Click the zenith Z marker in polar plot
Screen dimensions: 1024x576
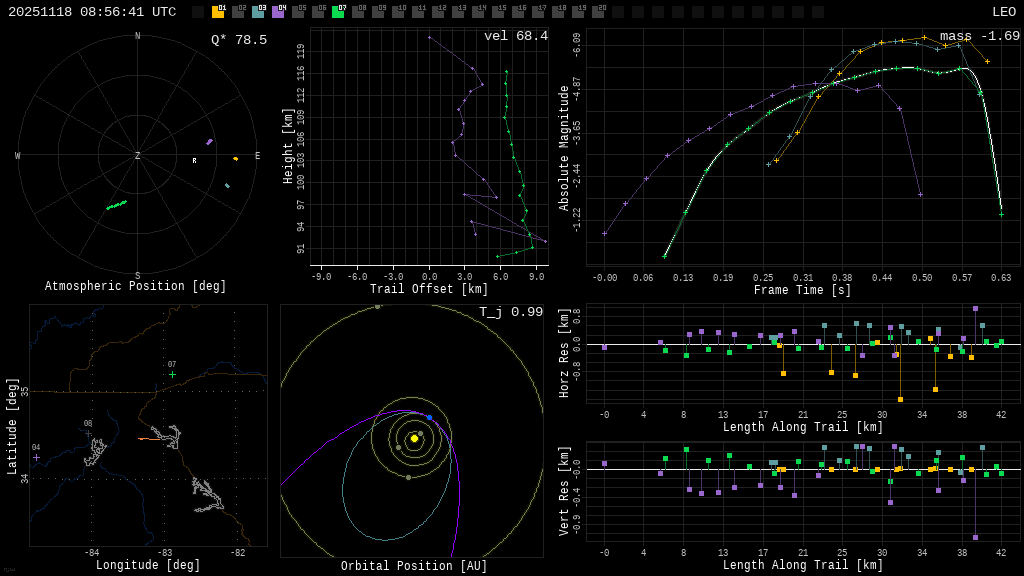tap(138, 156)
